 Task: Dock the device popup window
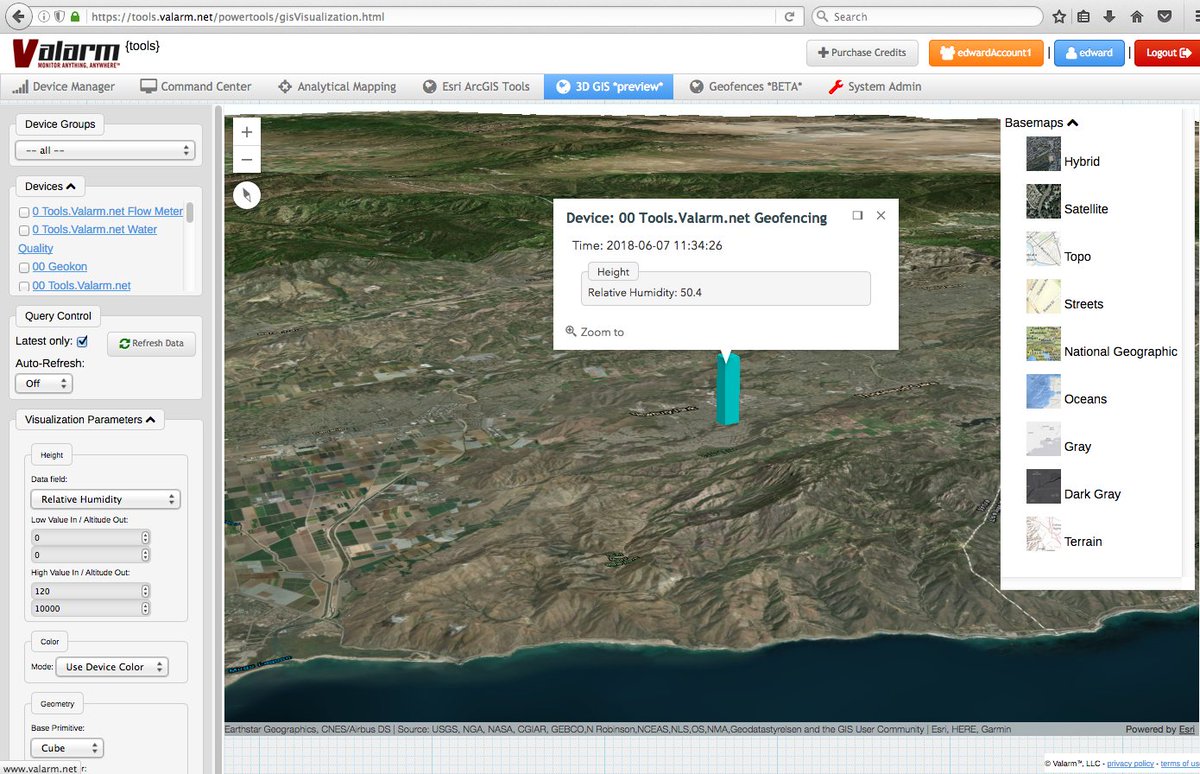click(857, 215)
